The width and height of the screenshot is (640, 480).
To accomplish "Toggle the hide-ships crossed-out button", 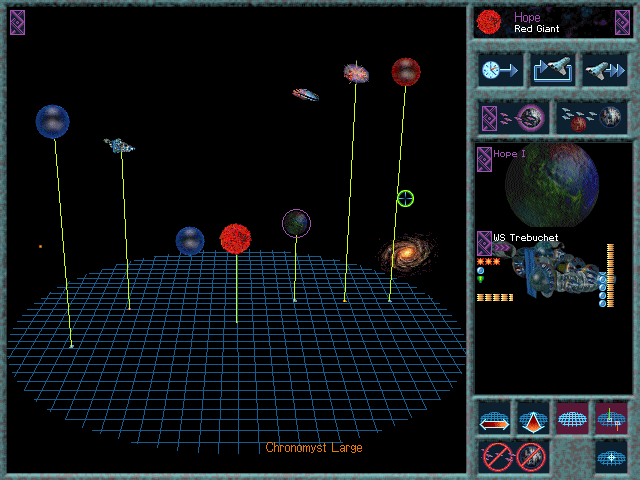I will pos(498,457).
